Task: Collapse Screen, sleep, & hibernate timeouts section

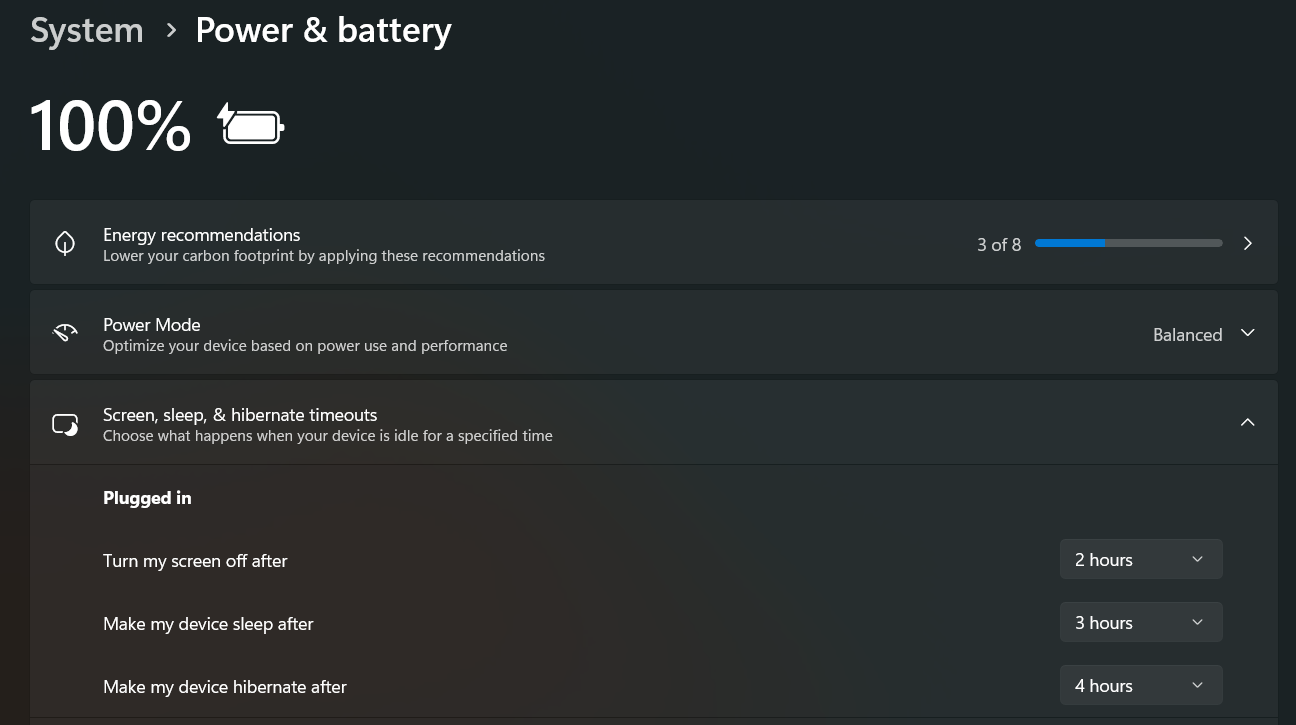Action: tap(1247, 422)
